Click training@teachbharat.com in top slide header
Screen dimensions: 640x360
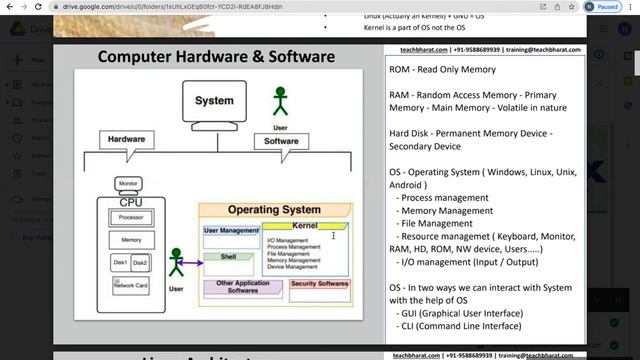pyautogui.click(x=543, y=50)
